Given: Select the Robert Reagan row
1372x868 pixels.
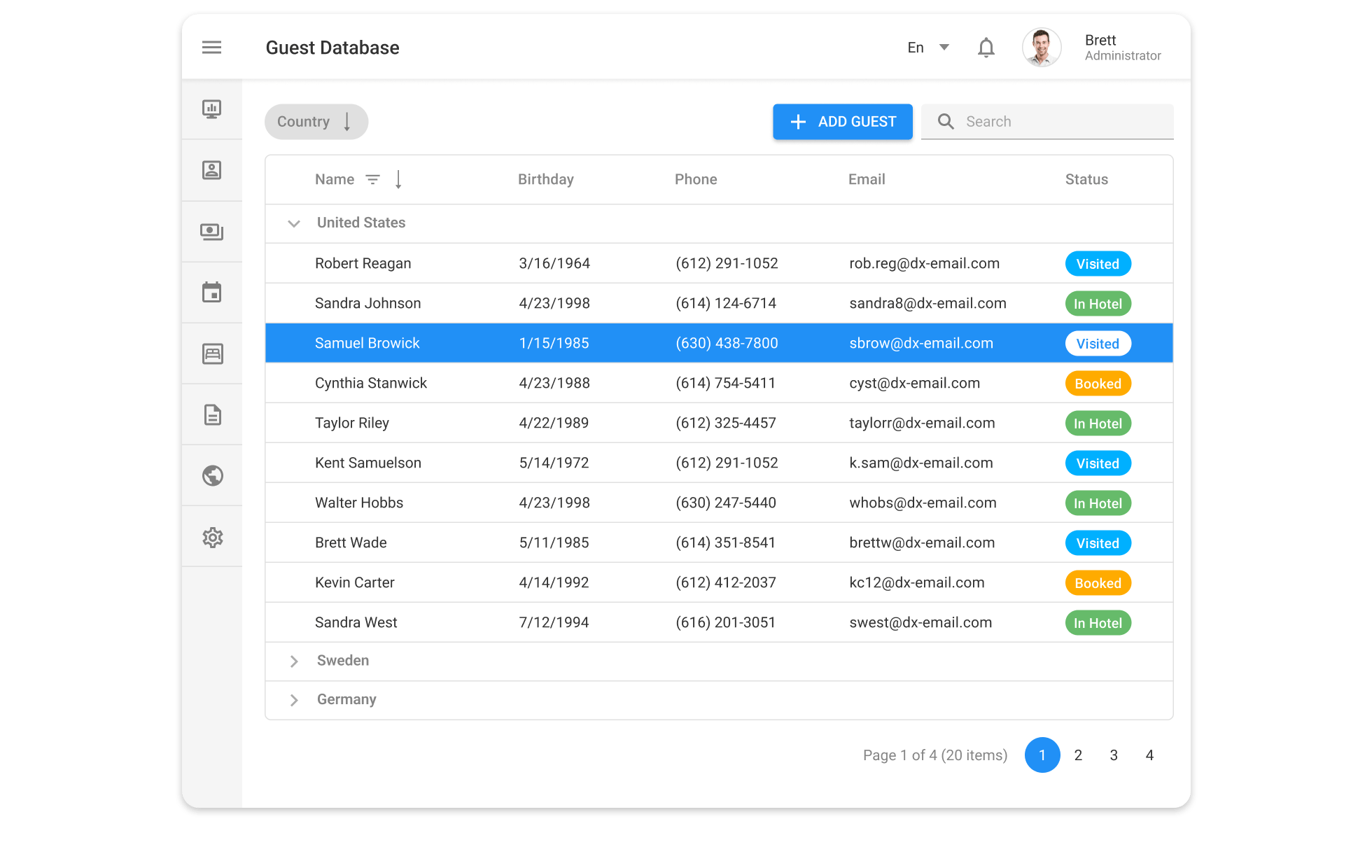Looking at the screenshot, I should coord(719,263).
